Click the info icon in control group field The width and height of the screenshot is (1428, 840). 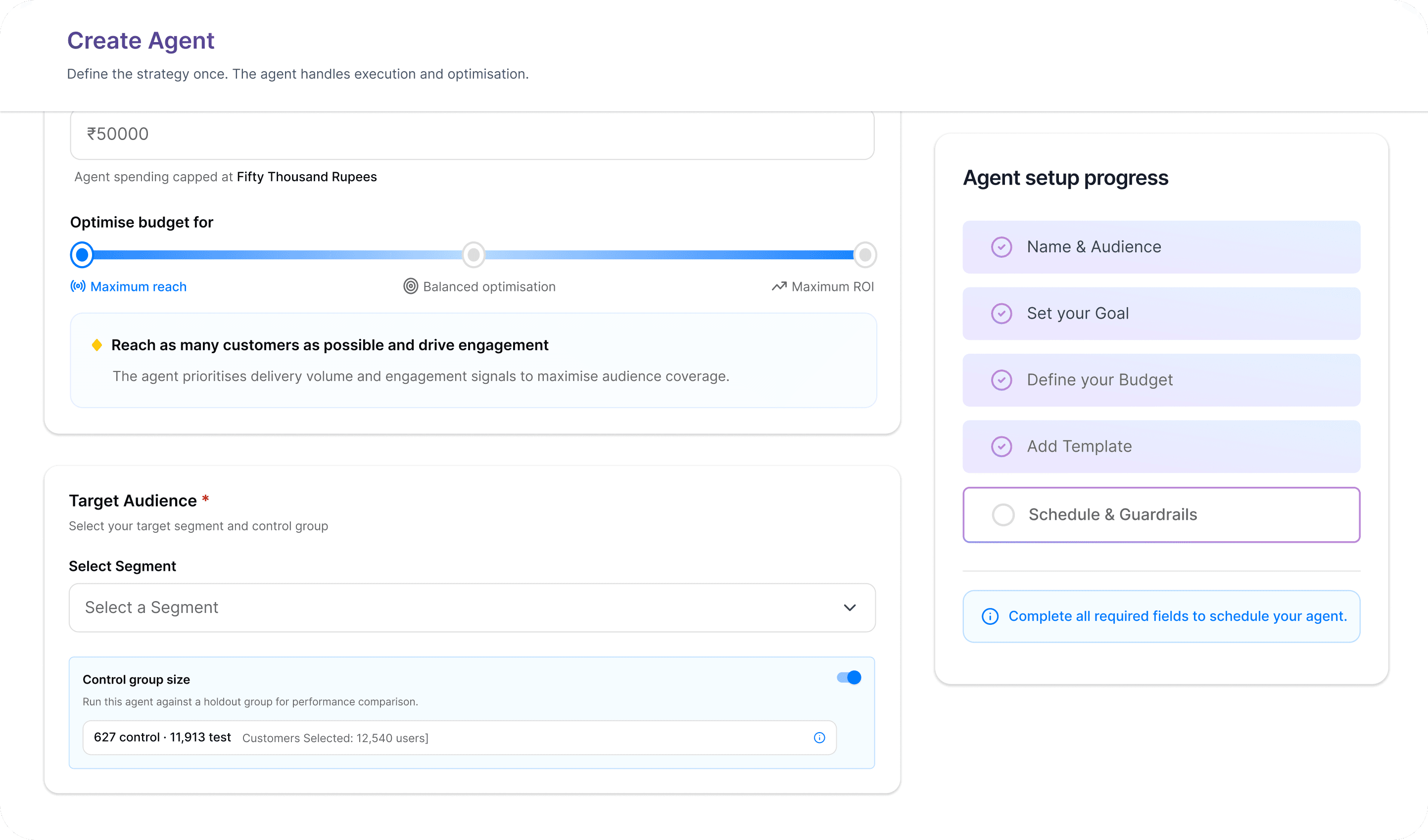pos(819,738)
